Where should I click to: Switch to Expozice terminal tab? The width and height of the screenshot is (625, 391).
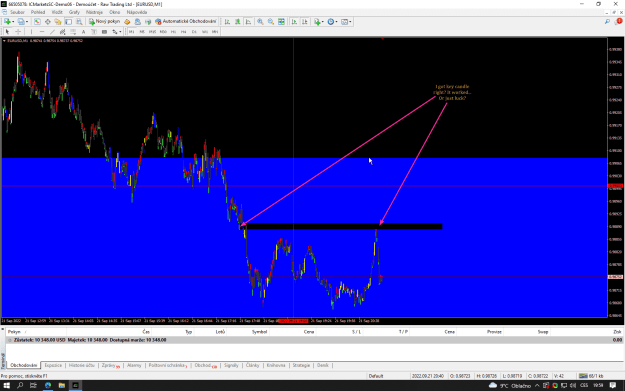coord(53,365)
